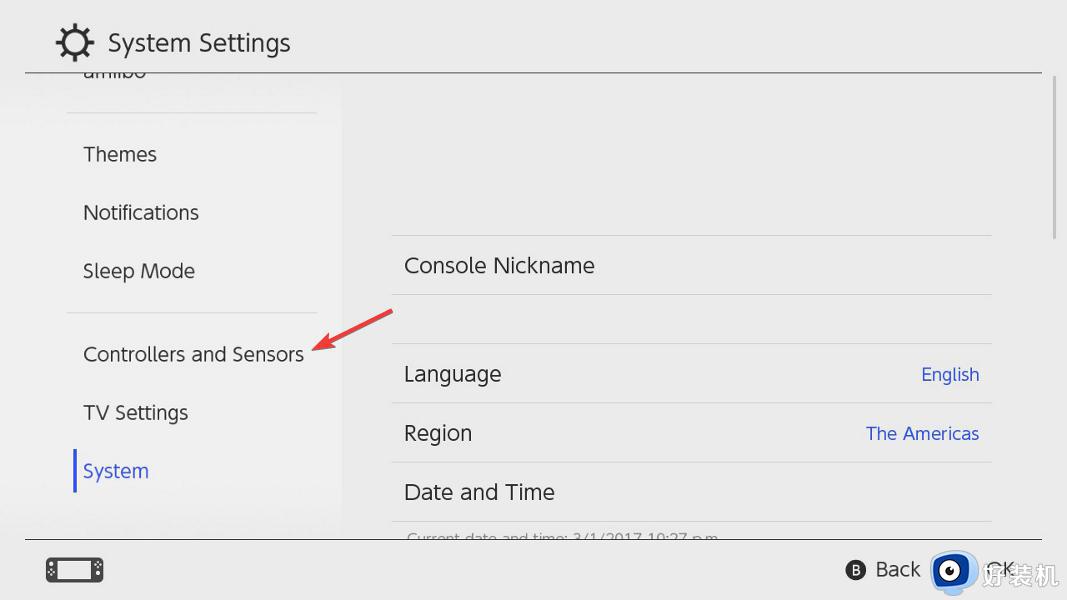Select TV Settings in the sidebar

point(135,413)
